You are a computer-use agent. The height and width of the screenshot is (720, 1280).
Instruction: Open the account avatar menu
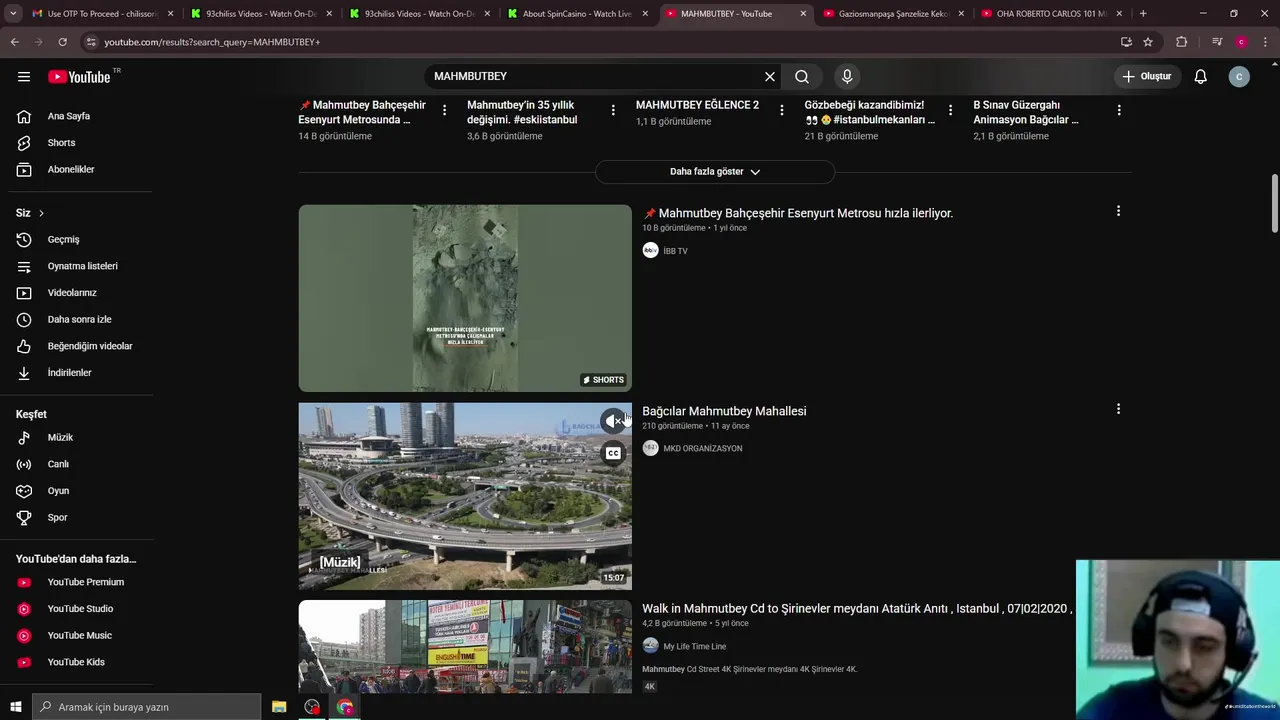pos(1239,77)
